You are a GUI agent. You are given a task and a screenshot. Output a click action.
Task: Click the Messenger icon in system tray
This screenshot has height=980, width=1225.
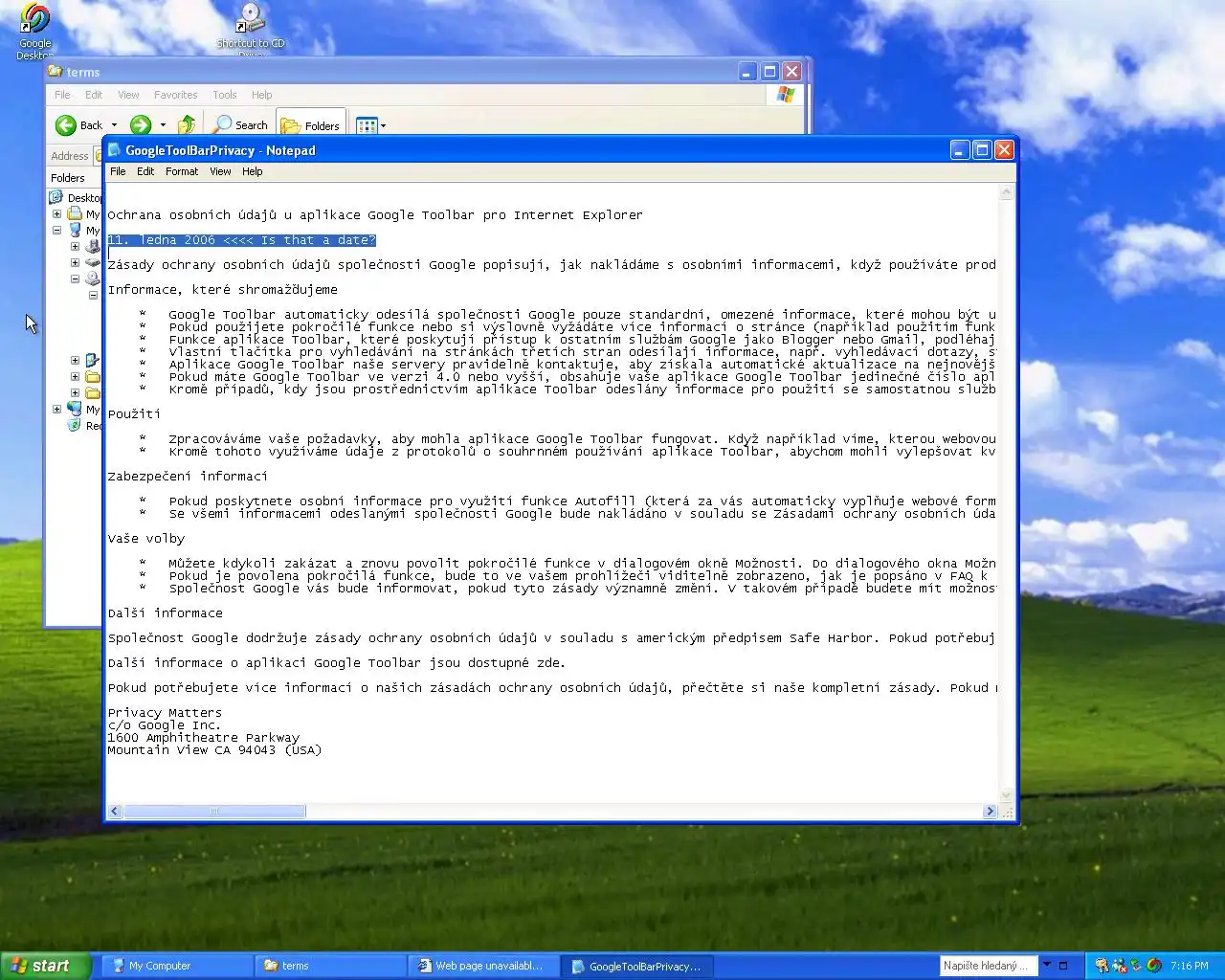[x=1120, y=966]
